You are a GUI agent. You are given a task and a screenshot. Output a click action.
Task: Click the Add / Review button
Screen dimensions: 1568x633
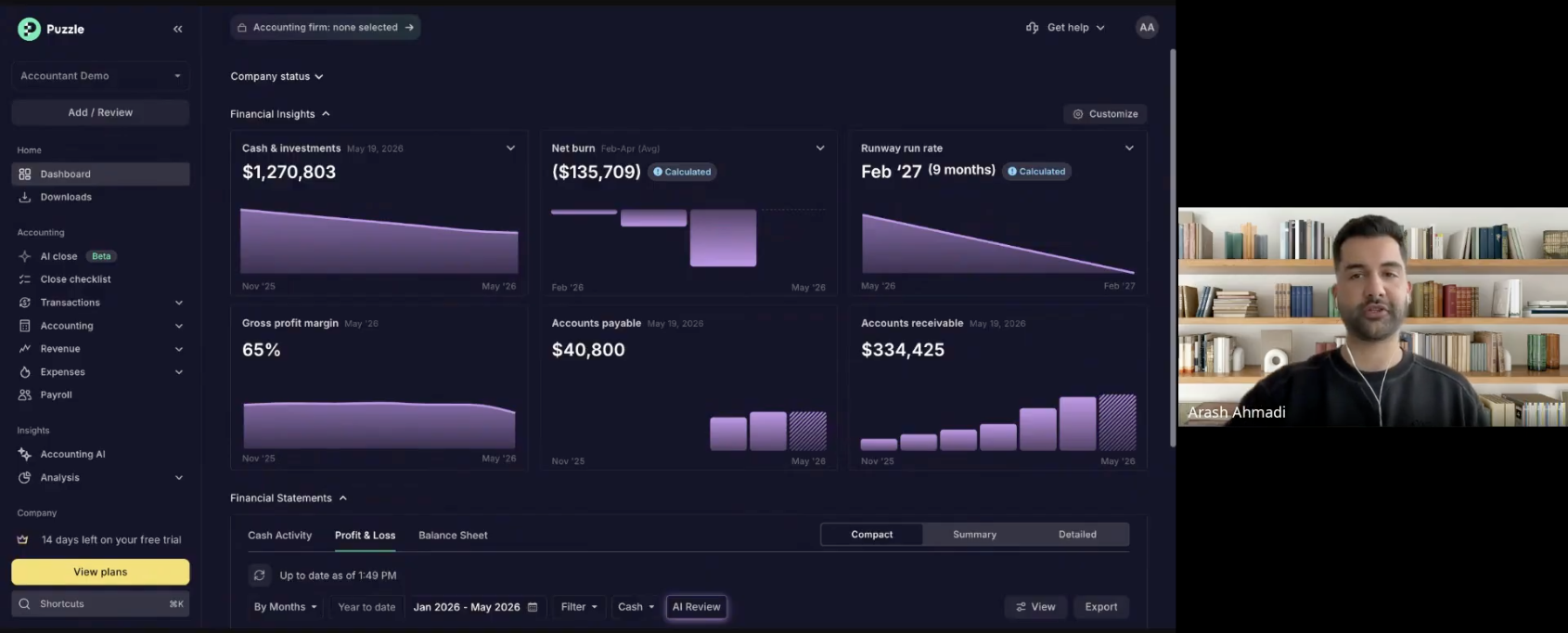pos(100,112)
